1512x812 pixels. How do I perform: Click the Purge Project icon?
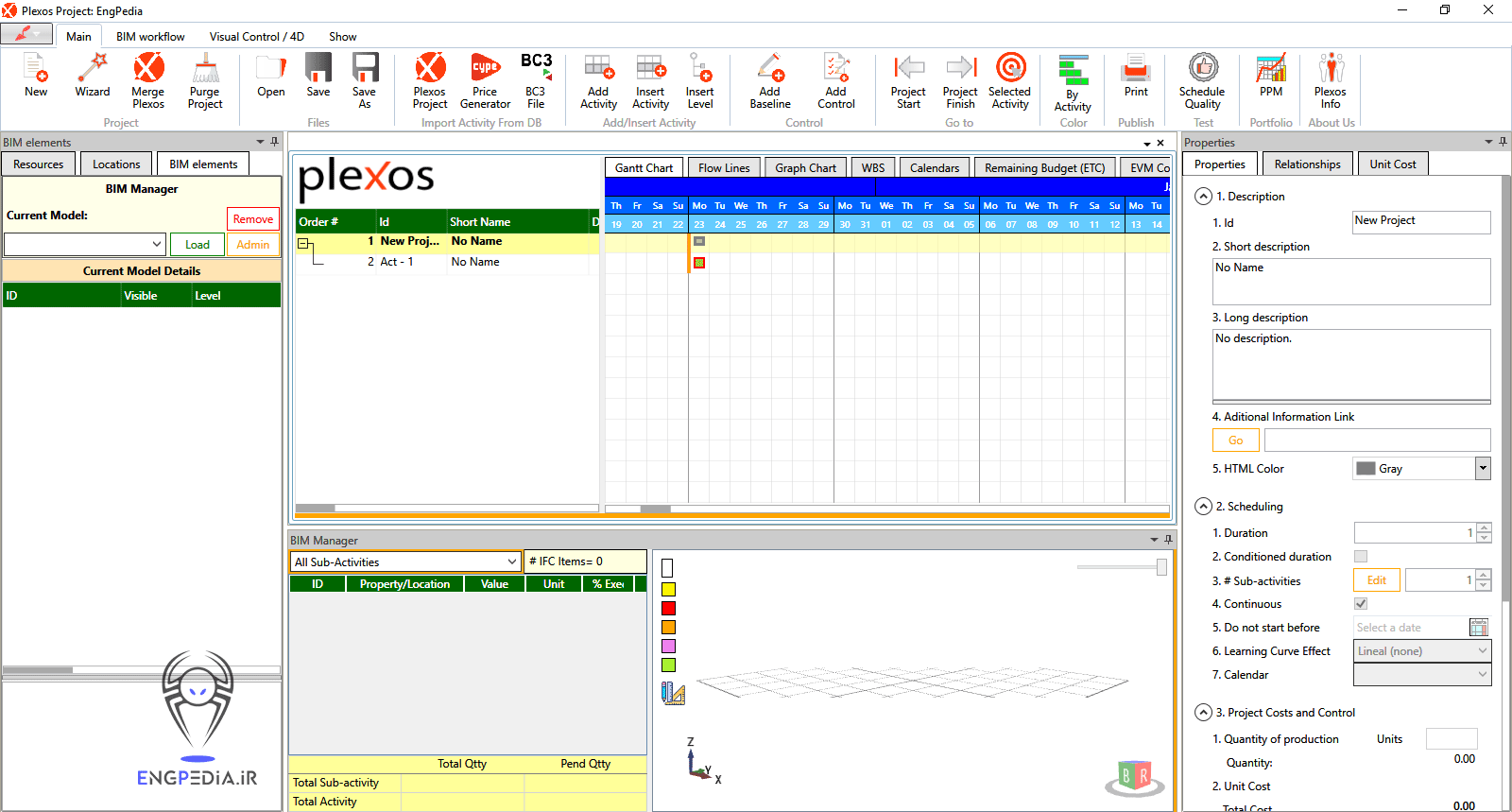tap(205, 81)
